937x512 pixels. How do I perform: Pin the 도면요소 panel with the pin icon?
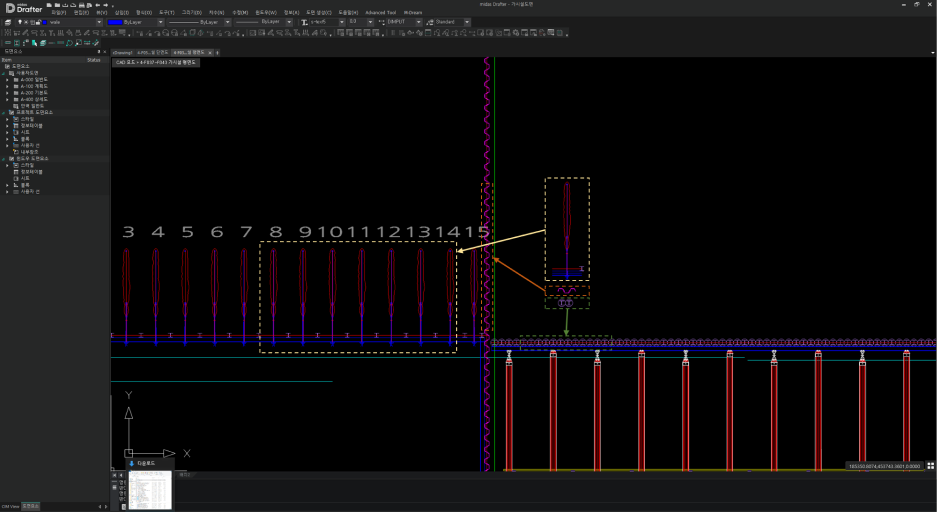pyautogui.click(x=99, y=52)
